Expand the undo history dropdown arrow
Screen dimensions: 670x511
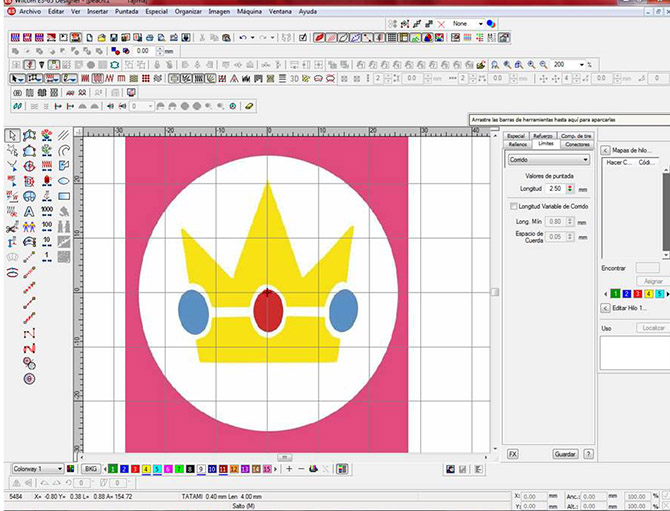253,38
